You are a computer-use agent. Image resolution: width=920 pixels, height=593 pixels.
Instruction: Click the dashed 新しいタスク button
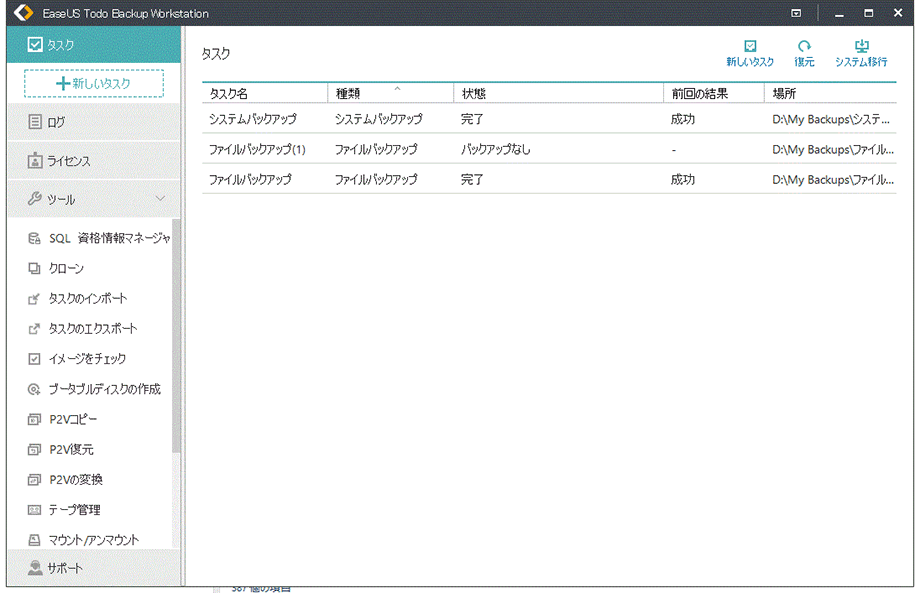coord(94,83)
